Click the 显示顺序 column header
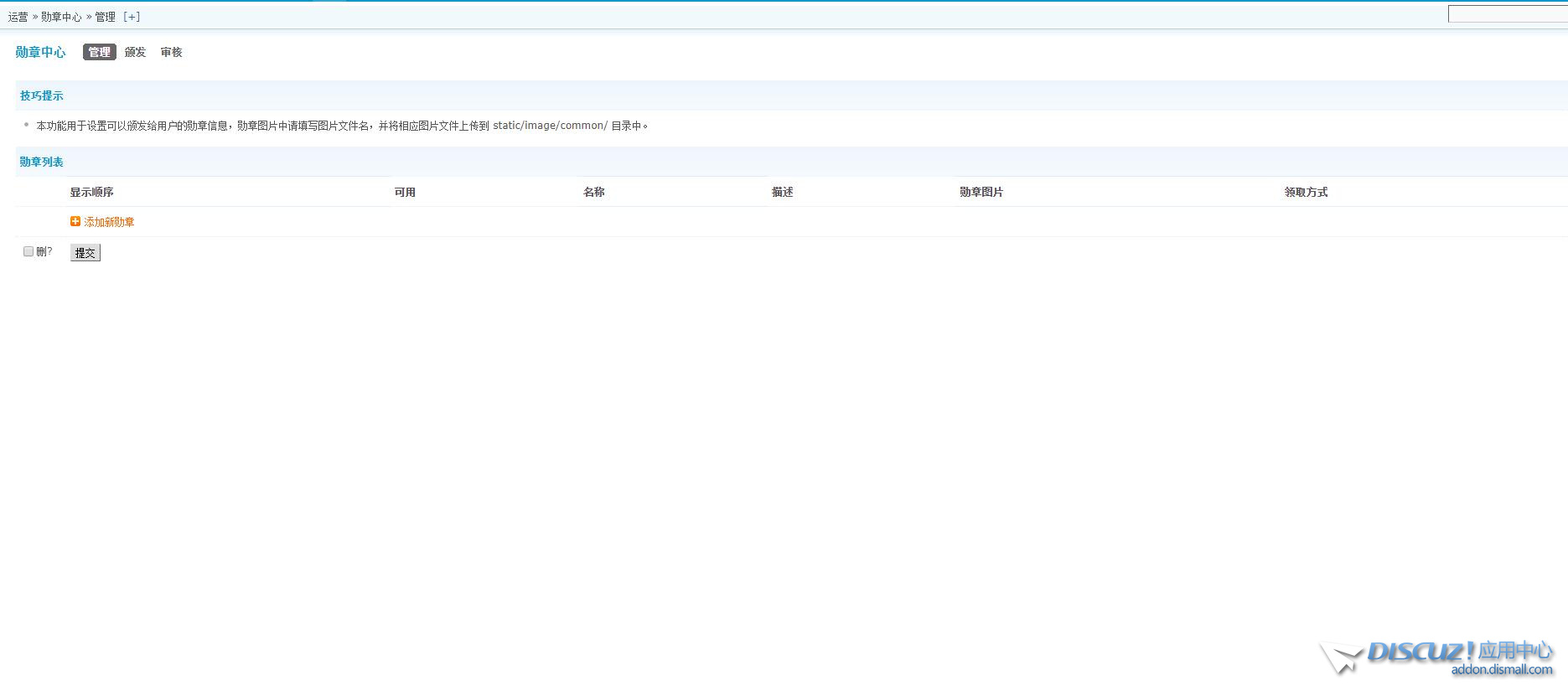This screenshot has width=1568, height=691. pos(91,192)
